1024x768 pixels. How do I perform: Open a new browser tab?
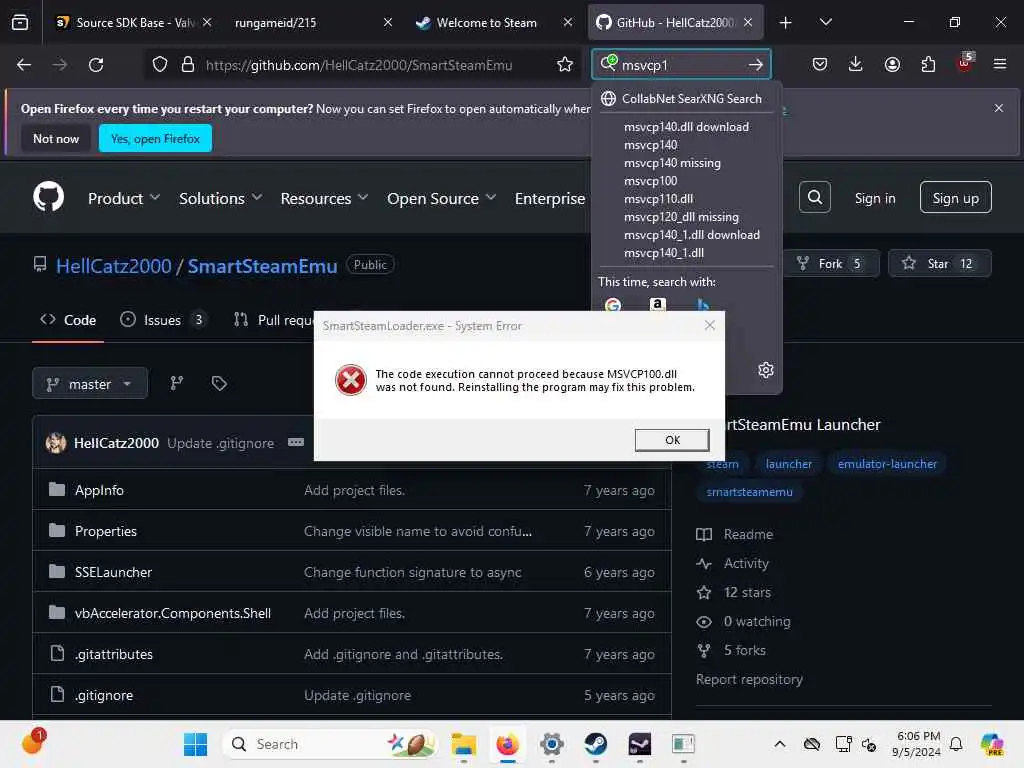pos(786,22)
